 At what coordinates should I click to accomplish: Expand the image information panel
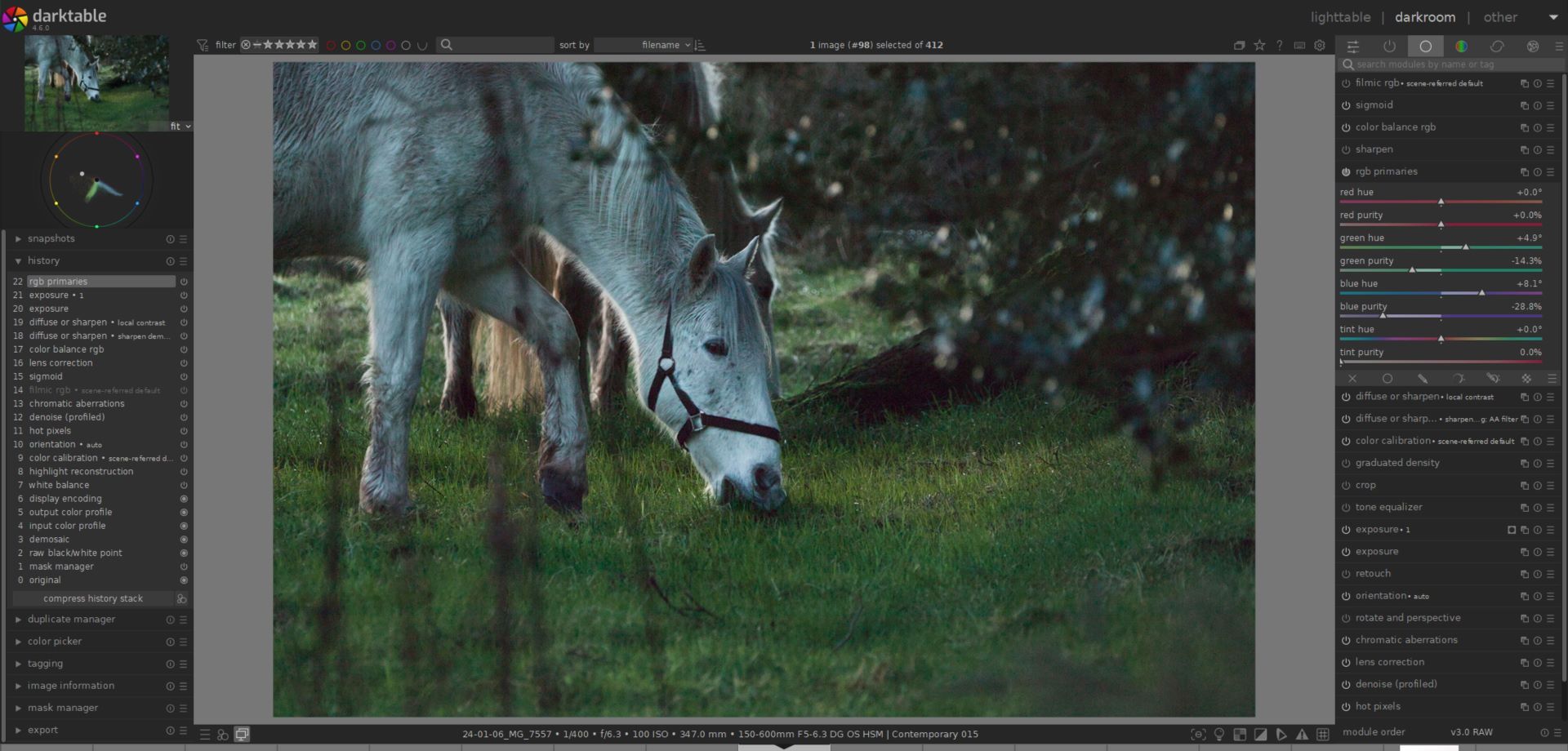coord(18,686)
